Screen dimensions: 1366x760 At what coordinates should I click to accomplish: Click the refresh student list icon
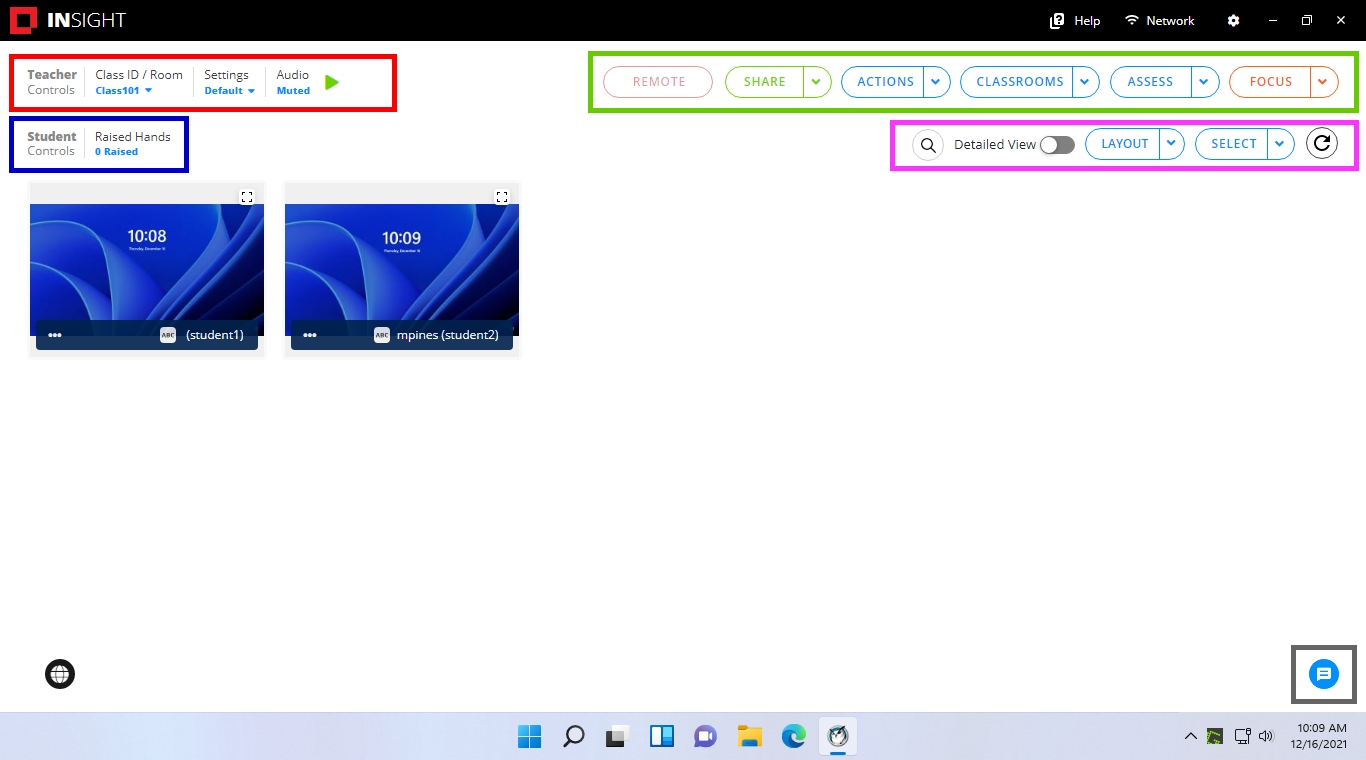1322,144
